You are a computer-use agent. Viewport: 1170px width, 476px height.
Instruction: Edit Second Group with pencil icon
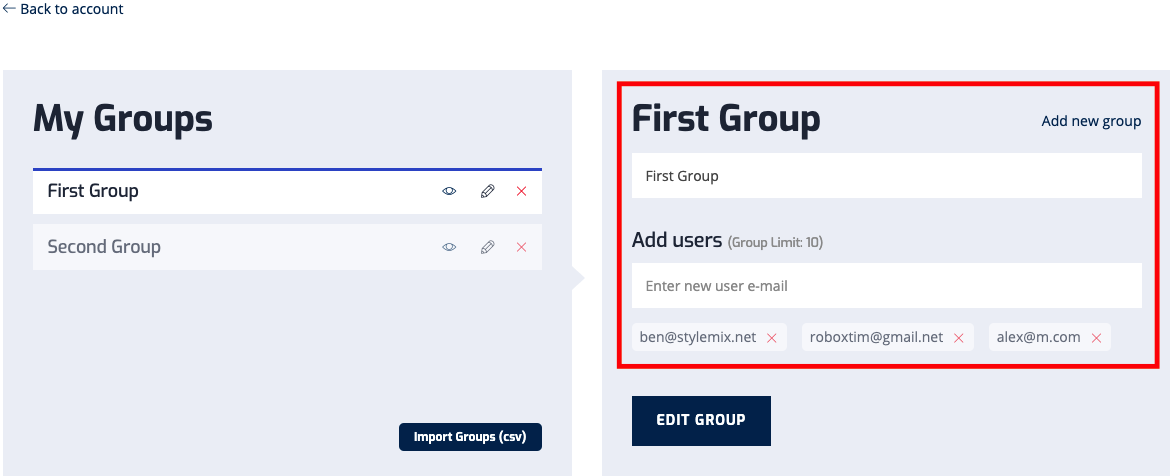[487, 247]
